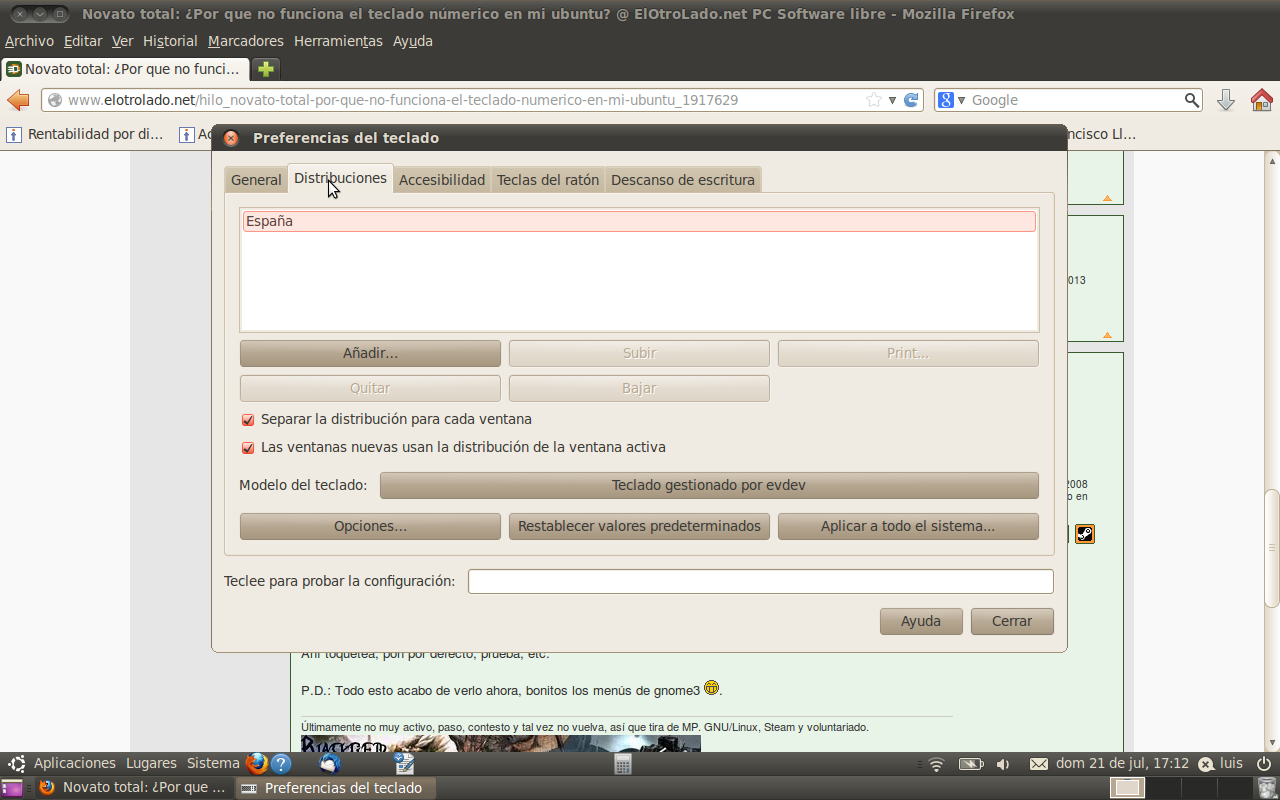
Task: Click the Steam icon on the webpage
Action: 1085,534
